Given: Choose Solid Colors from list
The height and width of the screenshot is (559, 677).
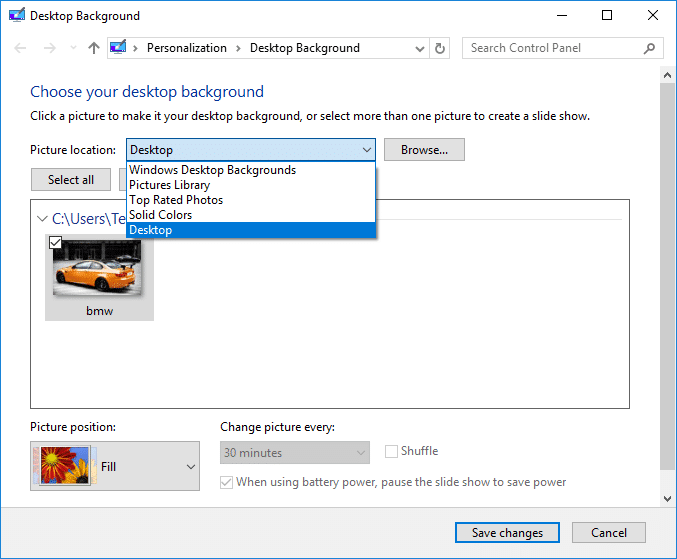Looking at the screenshot, I should click(251, 215).
